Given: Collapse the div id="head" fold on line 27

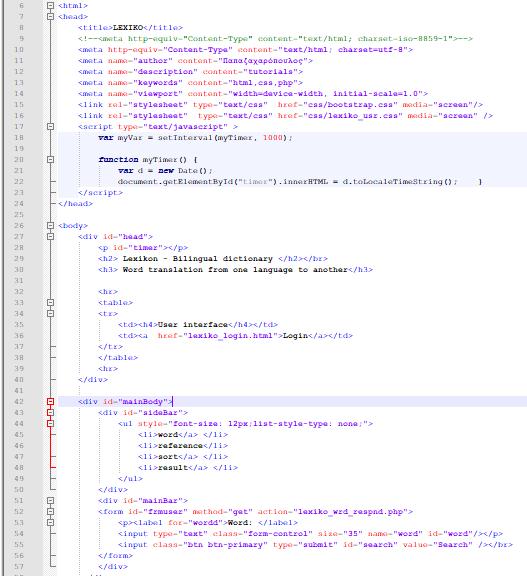Looking at the screenshot, I should point(51,237).
